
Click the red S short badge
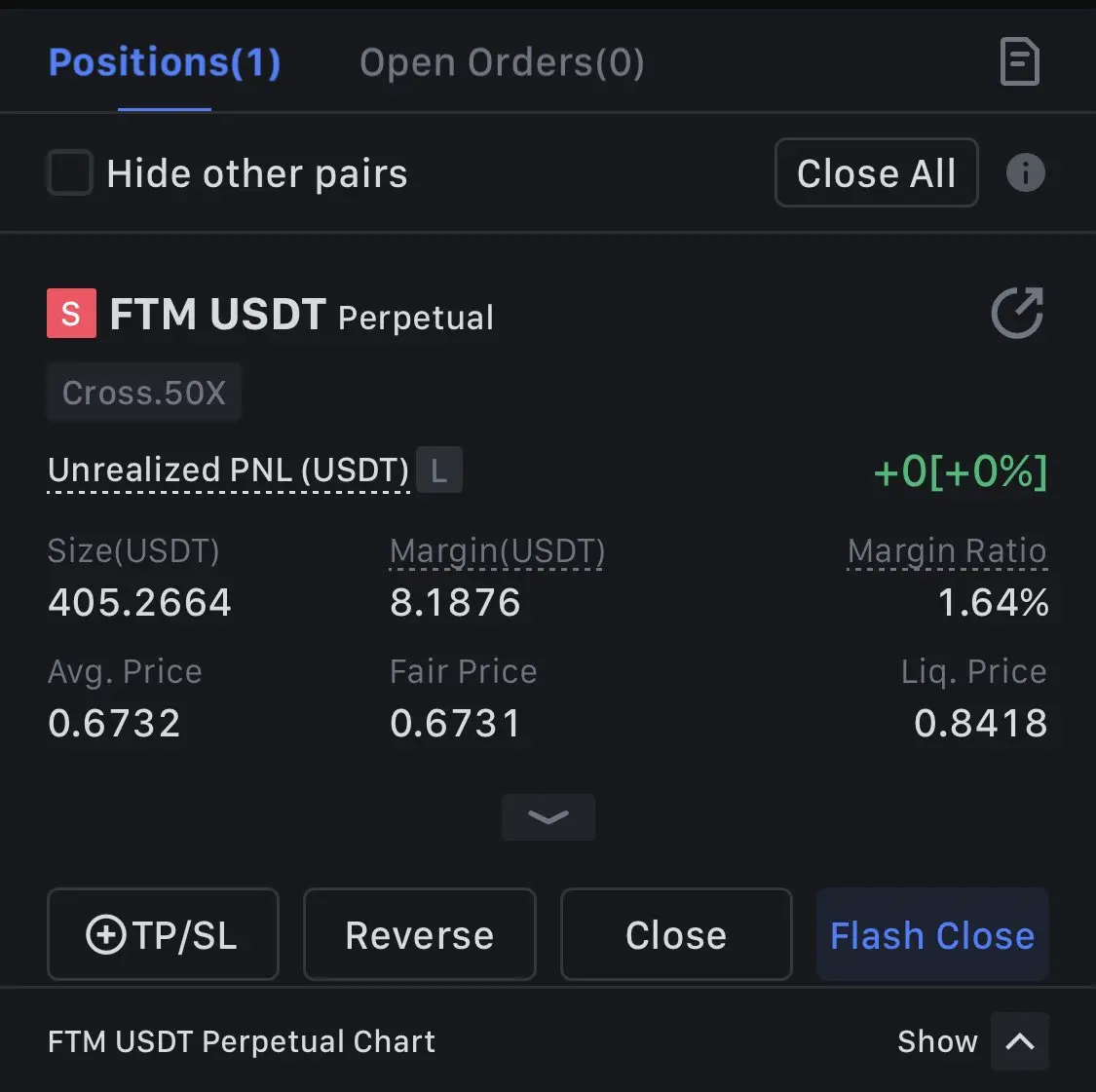[x=71, y=314]
